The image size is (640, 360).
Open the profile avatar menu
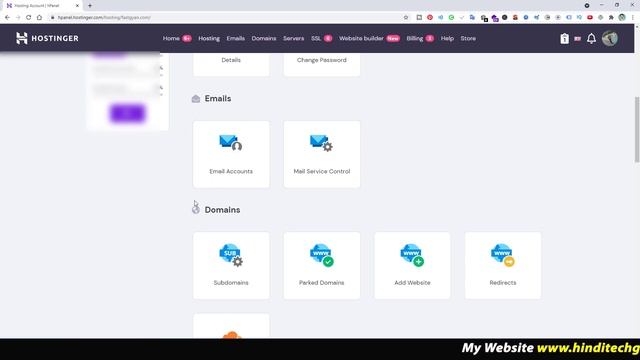(610, 38)
